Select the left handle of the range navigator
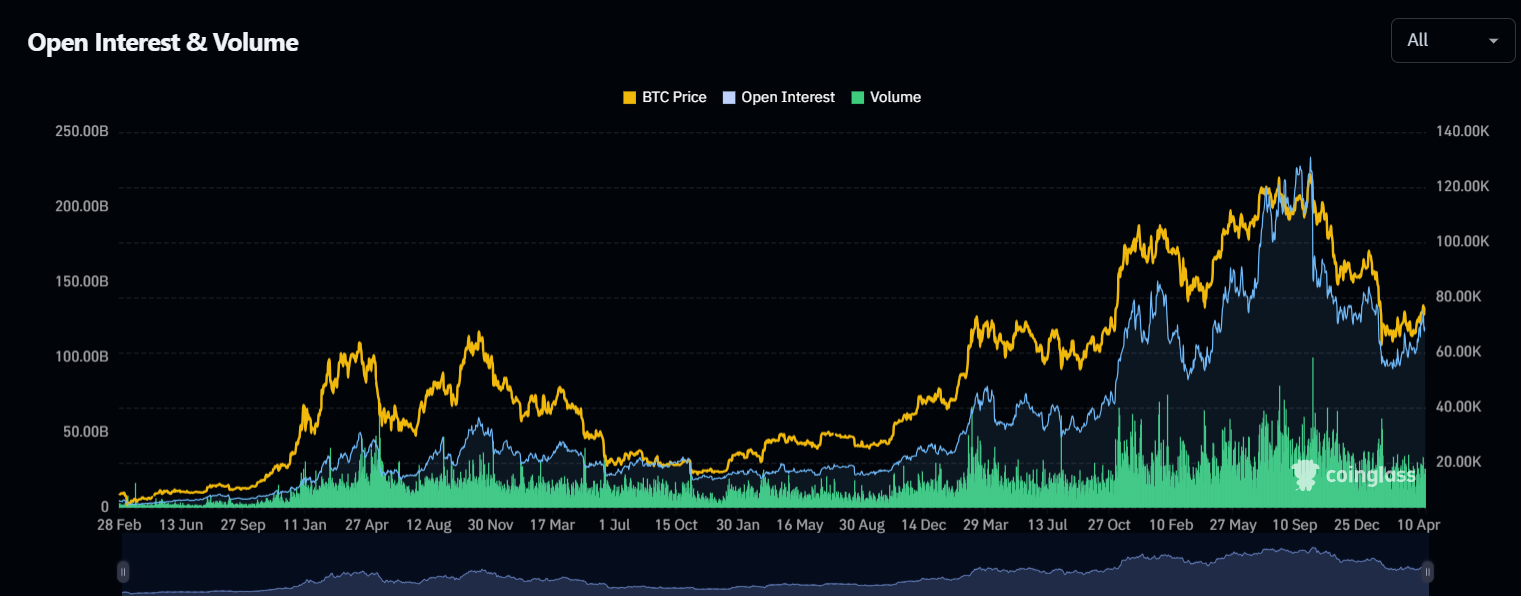Screen dimensions: 1521x596 [x=123, y=571]
